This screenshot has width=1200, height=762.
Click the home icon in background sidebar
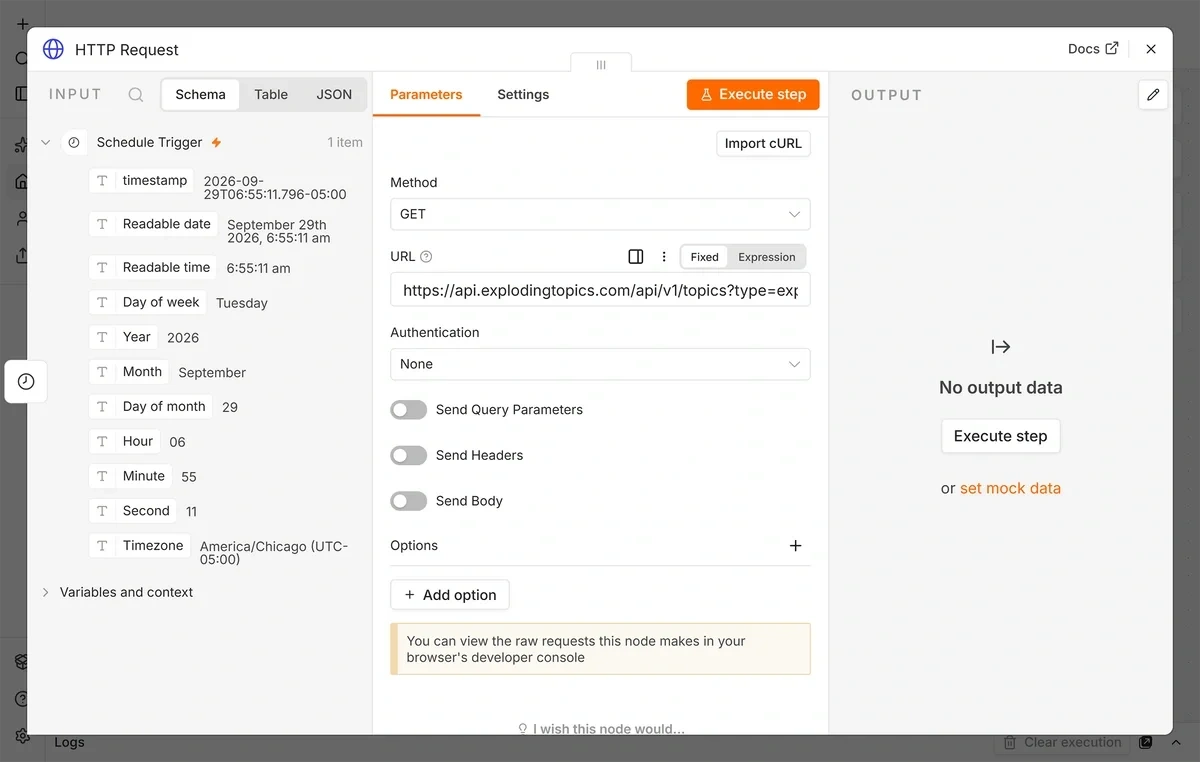[22, 182]
